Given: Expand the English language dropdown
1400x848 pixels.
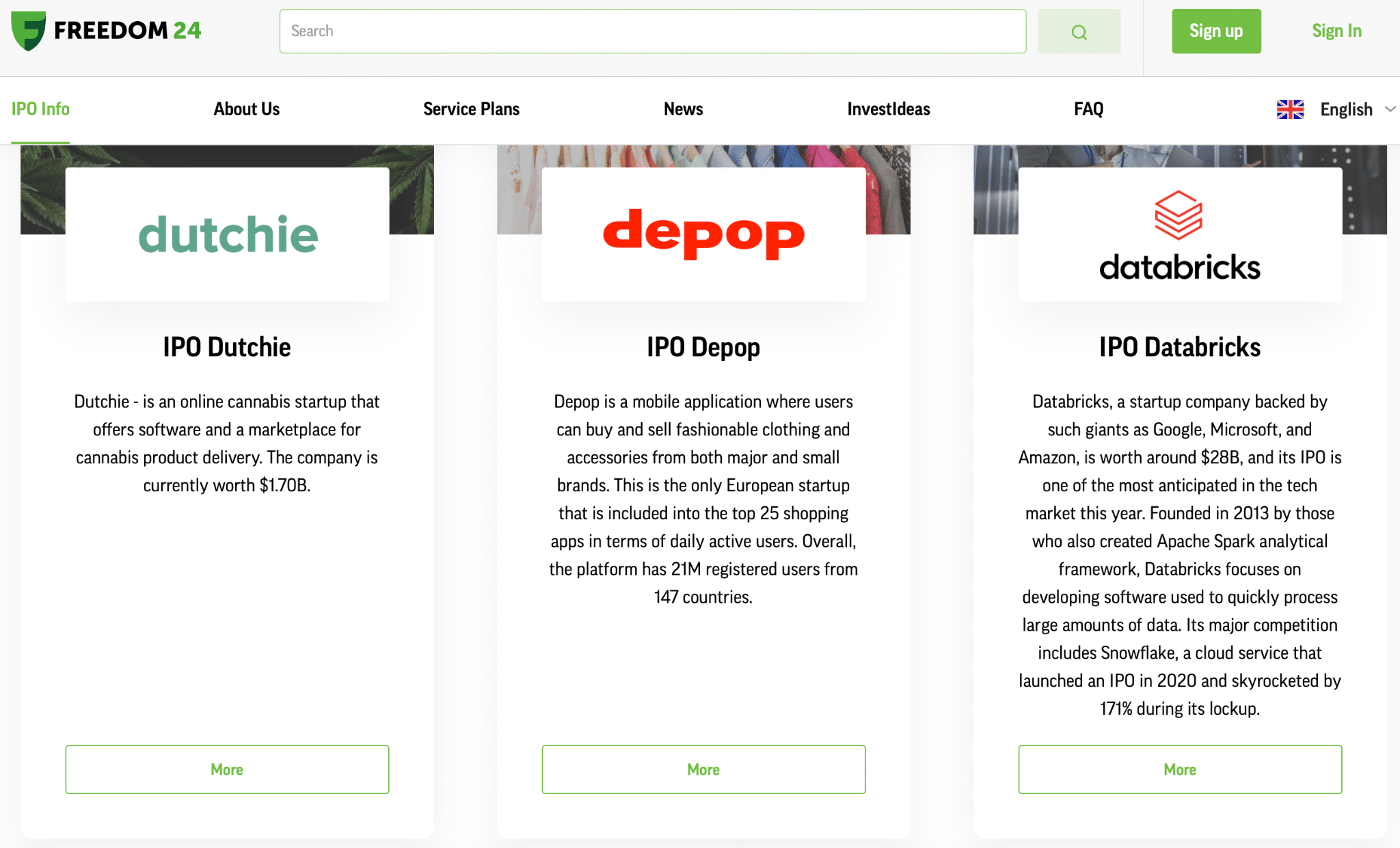Looking at the screenshot, I should [1345, 109].
